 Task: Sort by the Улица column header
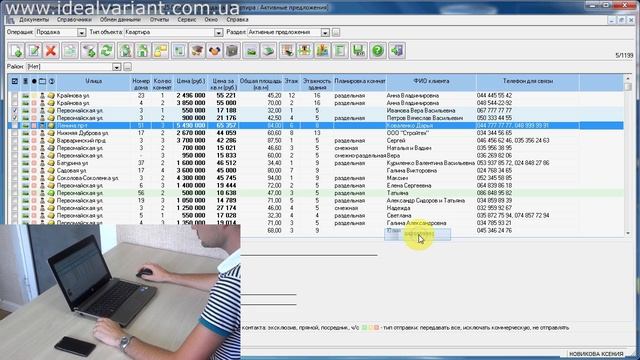[93, 83]
